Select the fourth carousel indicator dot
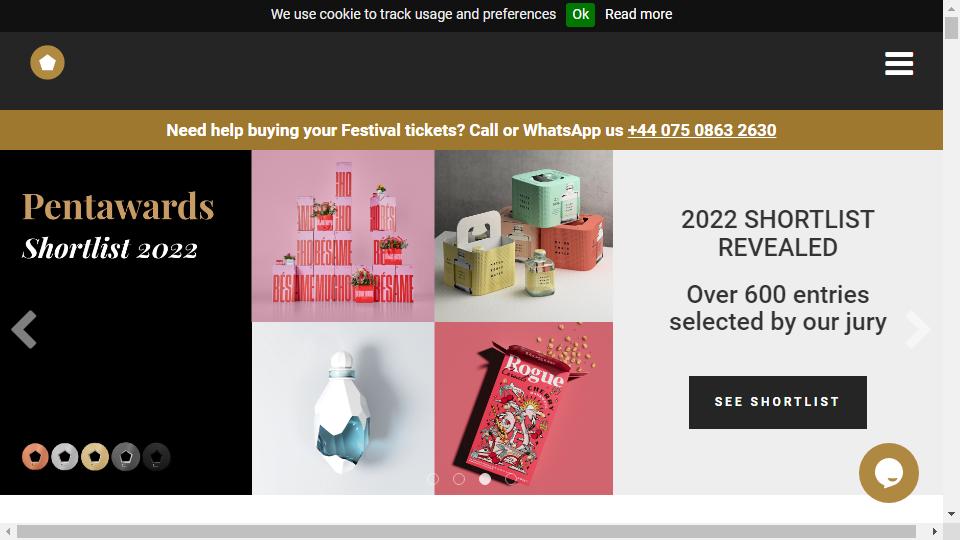The image size is (960, 540). tap(511, 479)
